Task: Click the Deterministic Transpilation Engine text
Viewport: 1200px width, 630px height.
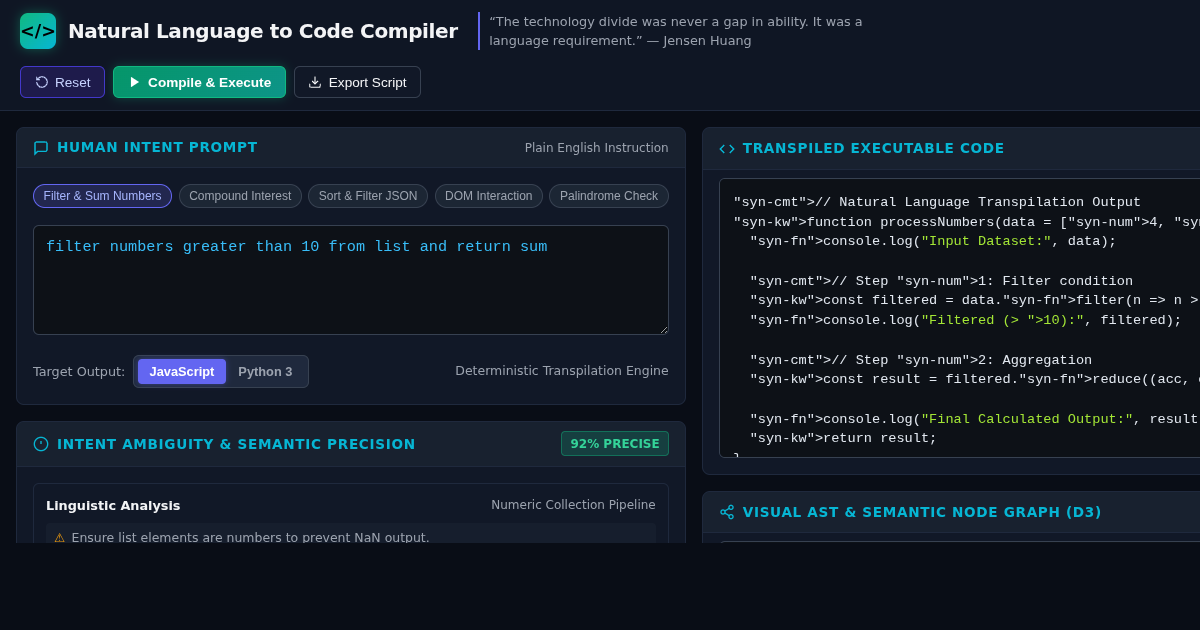Action: click(x=562, y=371)
